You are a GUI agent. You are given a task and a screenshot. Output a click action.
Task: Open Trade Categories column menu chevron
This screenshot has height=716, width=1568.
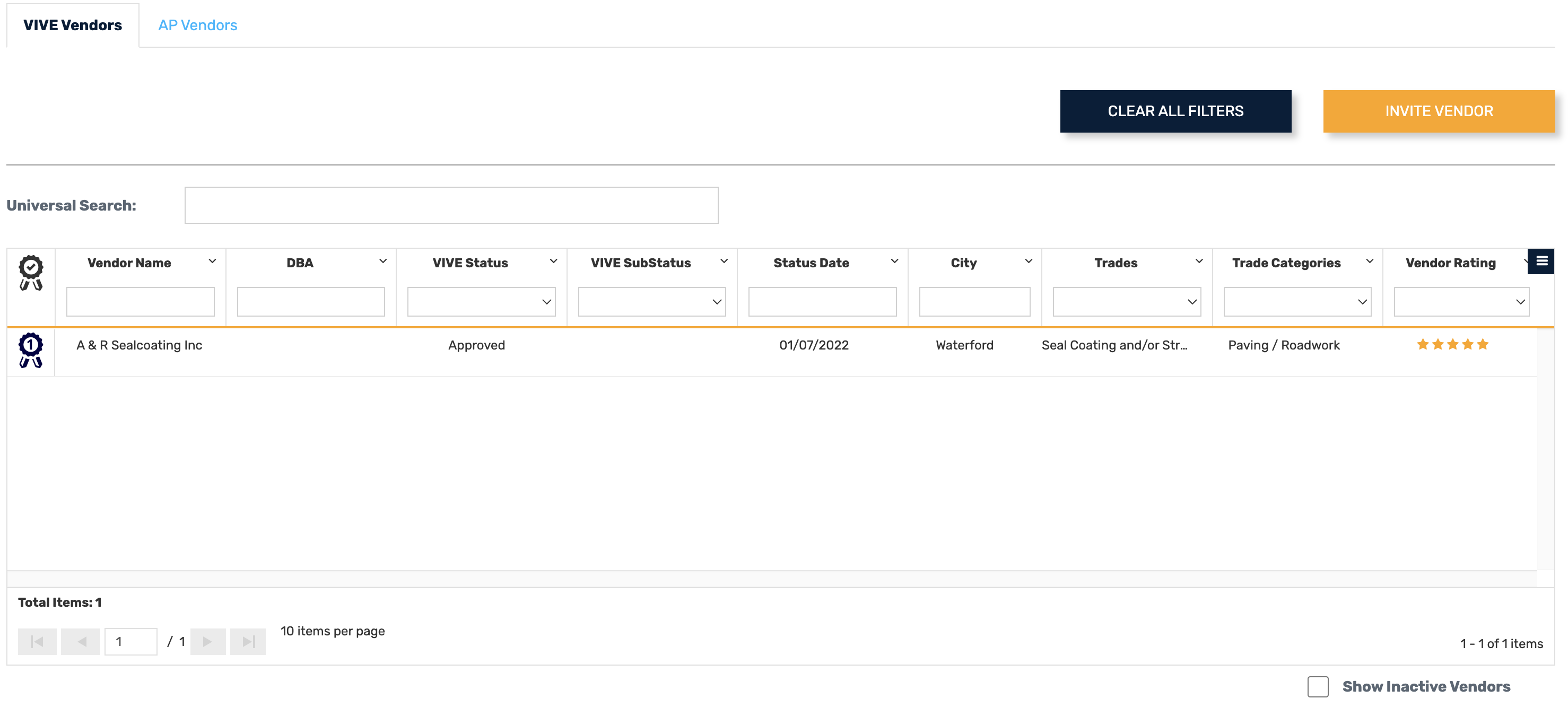click(x=1369, y=261)
